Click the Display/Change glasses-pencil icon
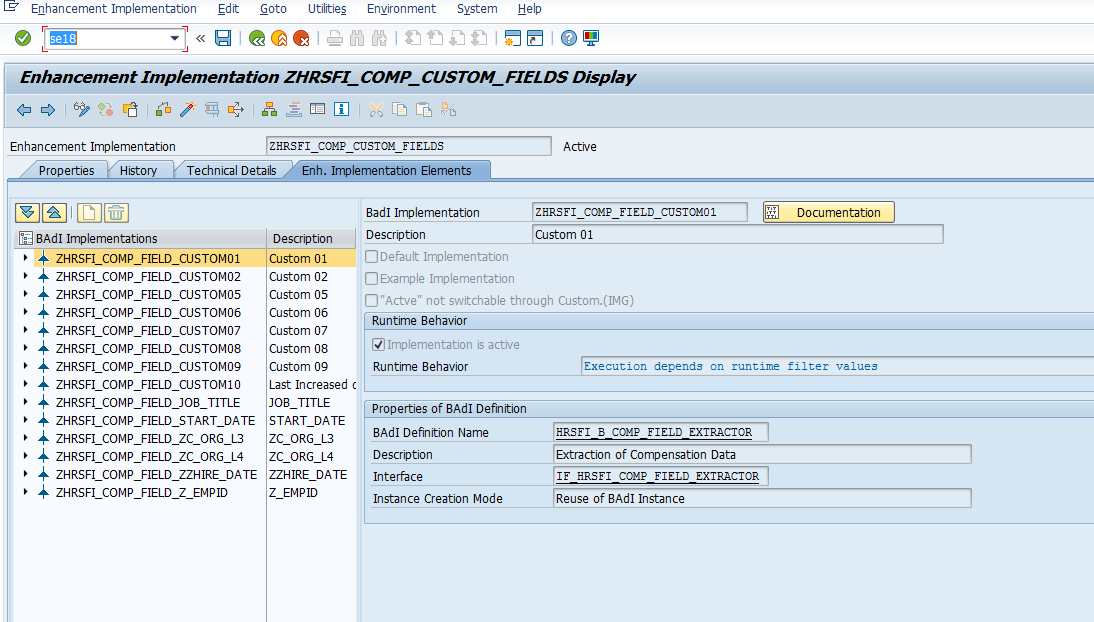The width and height of the screenshot is (1094, 622). [81, 110]
